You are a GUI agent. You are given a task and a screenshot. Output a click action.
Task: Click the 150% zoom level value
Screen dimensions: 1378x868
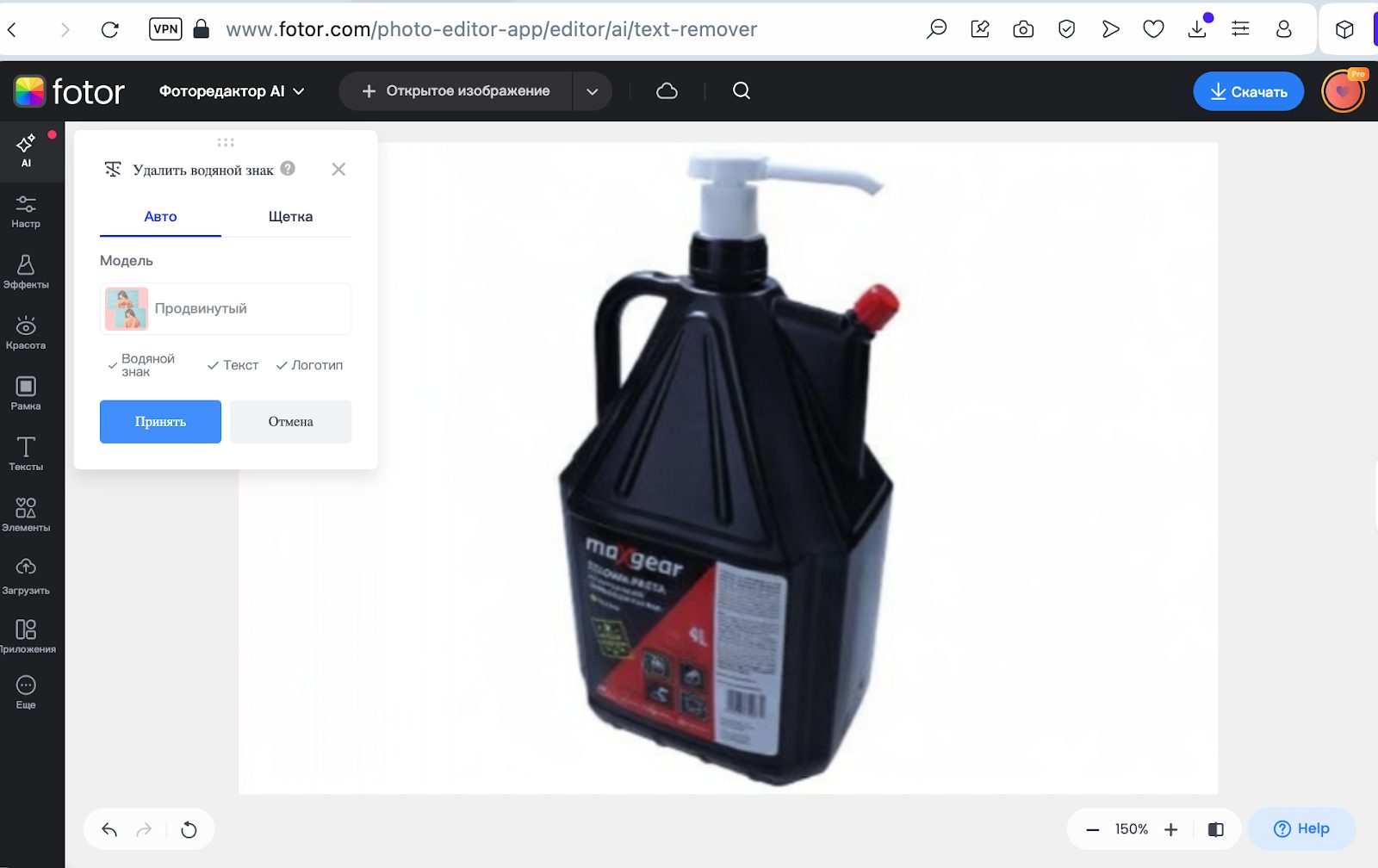click(x=1132, y=829)
